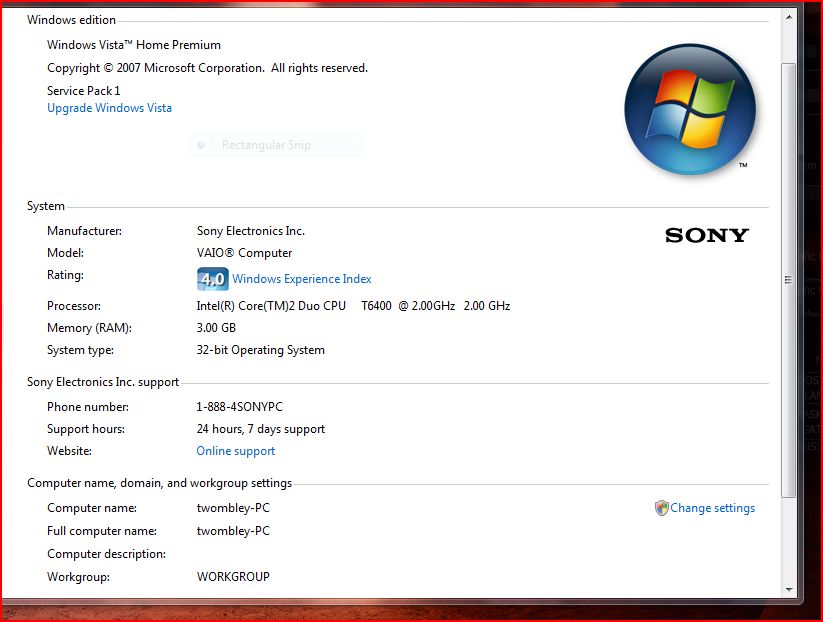Click the 'Model:' label
Viewport: 823px width, 622px height.
point(65,253)
